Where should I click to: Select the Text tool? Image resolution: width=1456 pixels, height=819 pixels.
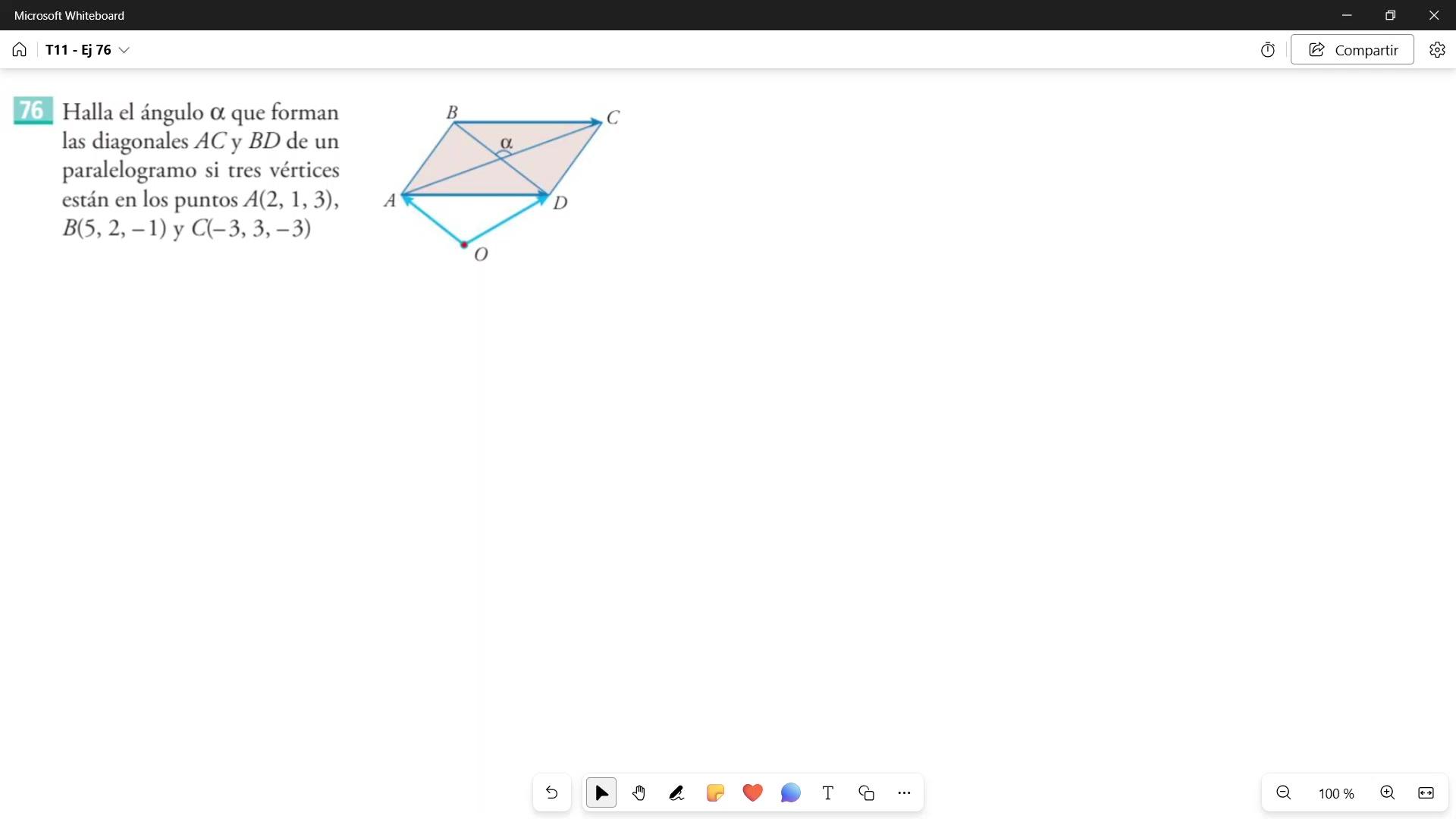click(828, 793)
